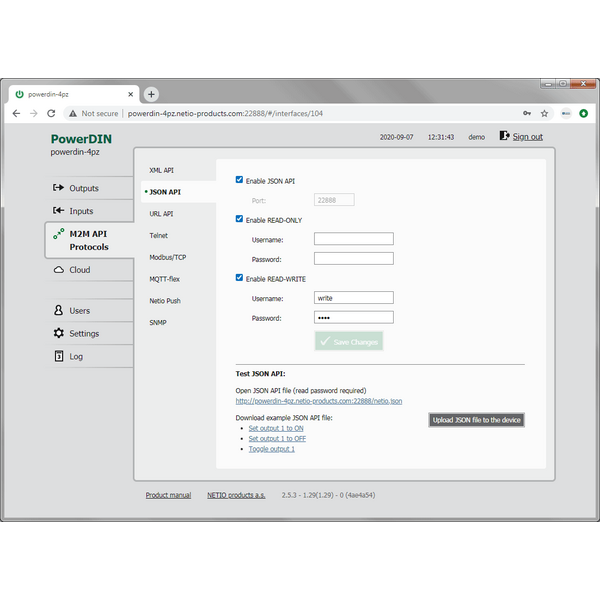Image resolution: width=600 pixels, height=600 pixels.
Task: Uncheck Enable READ-ONLY
Action: [239, 219]
